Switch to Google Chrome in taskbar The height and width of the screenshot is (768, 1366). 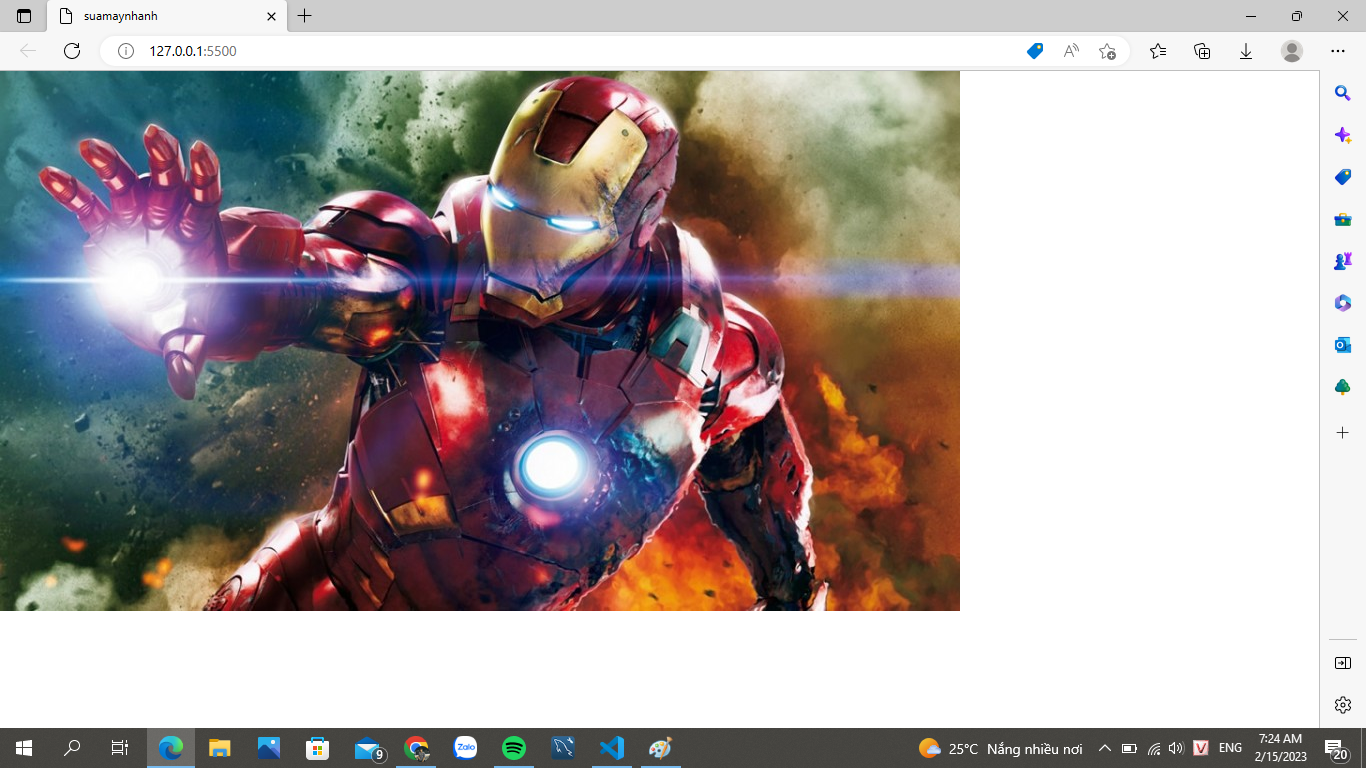pyautogui.click(x=417, y=748)
